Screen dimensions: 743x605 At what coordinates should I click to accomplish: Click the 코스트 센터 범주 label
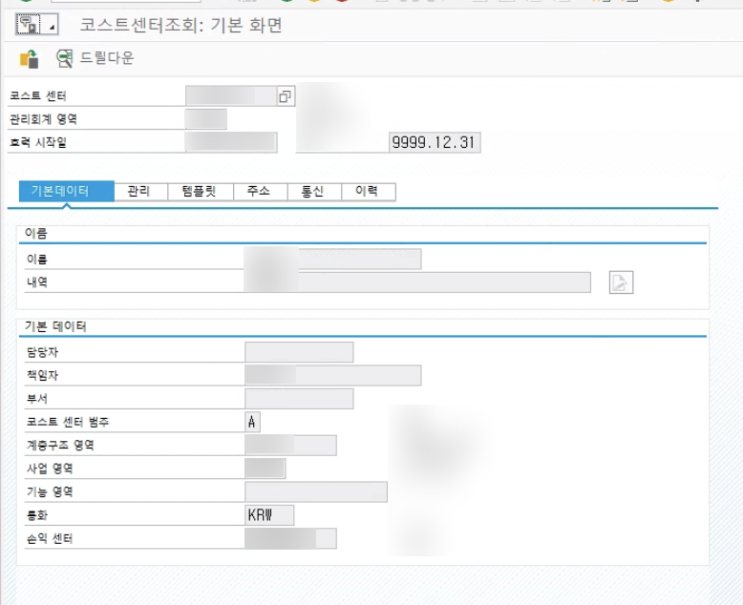point(68,422)
